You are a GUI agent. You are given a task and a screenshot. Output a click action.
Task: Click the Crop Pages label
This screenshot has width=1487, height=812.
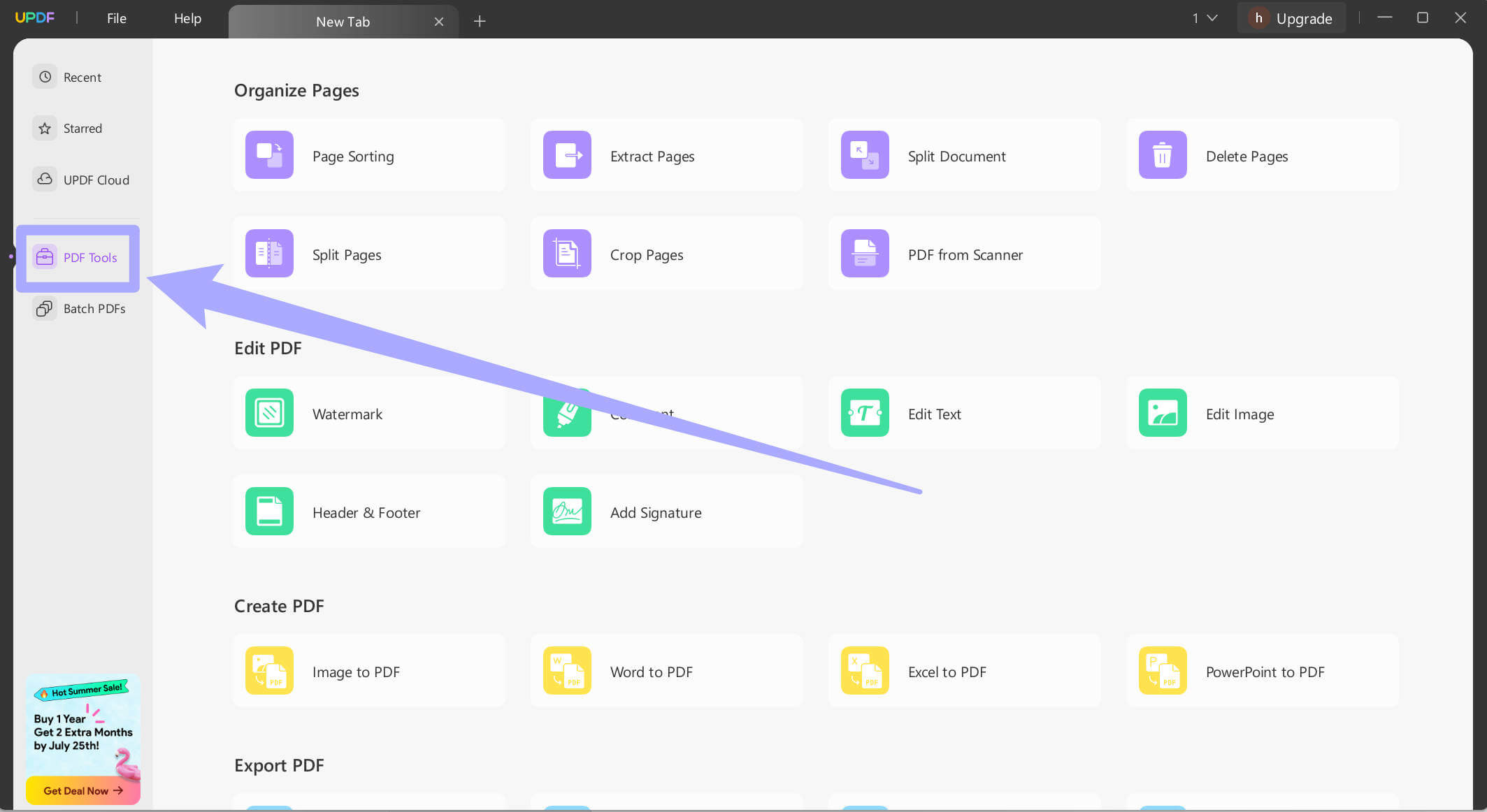point(647,255)
